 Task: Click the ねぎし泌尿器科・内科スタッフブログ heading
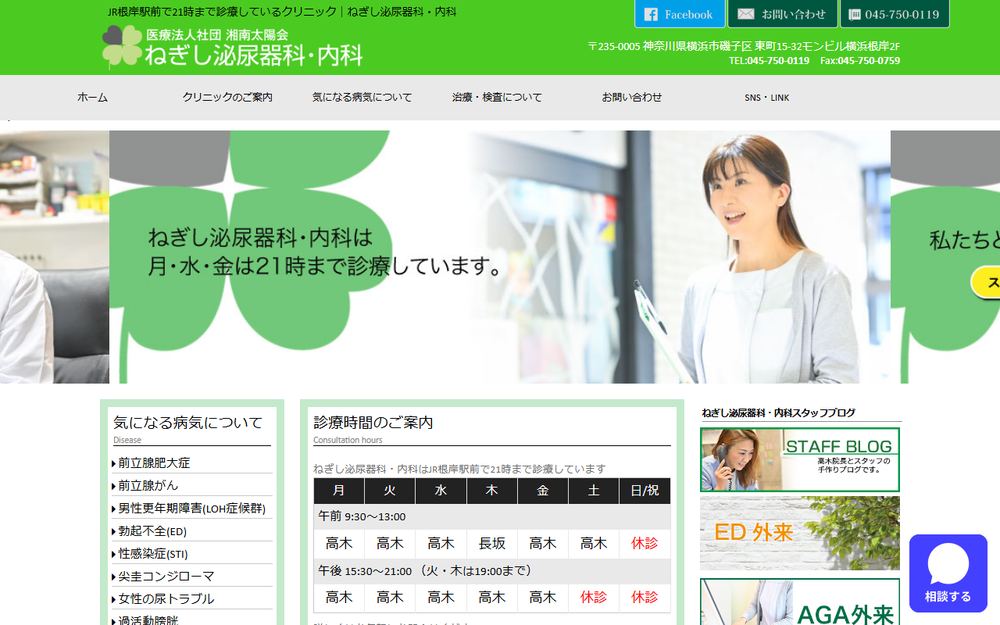point(778,413)
